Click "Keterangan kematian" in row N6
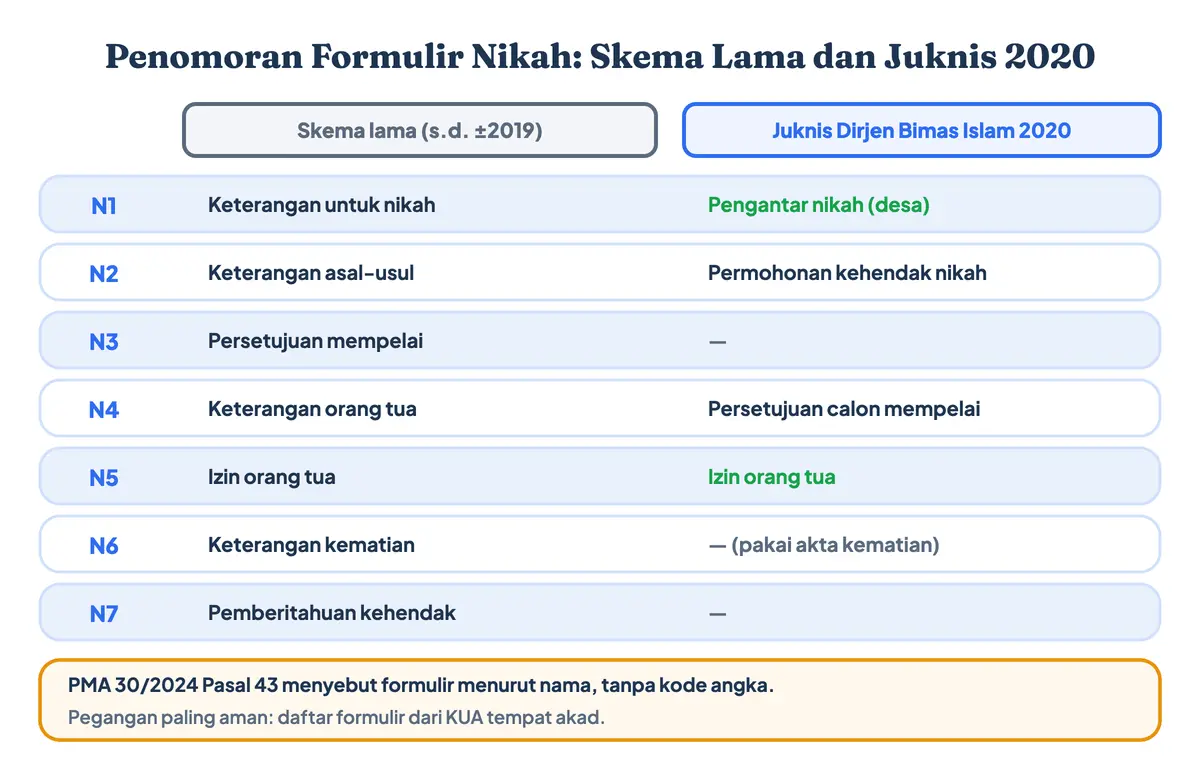1200x760 pixels. [311, 545]
